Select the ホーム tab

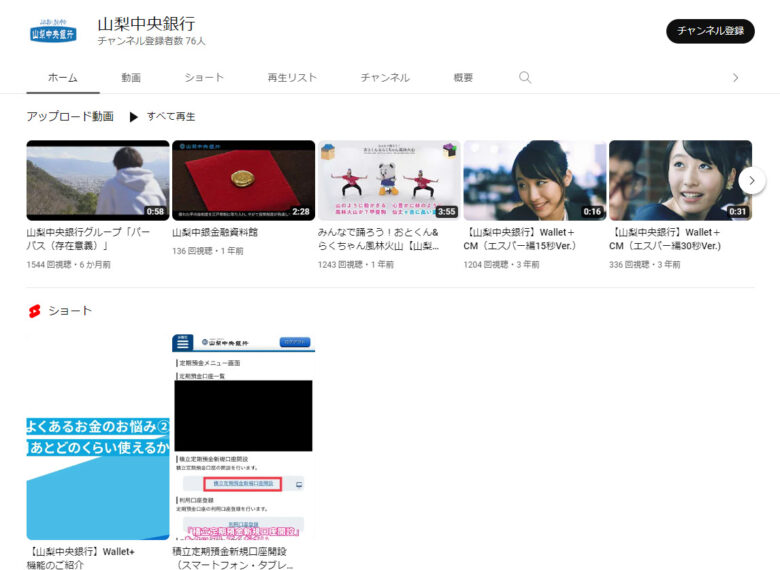coord(63,78)
